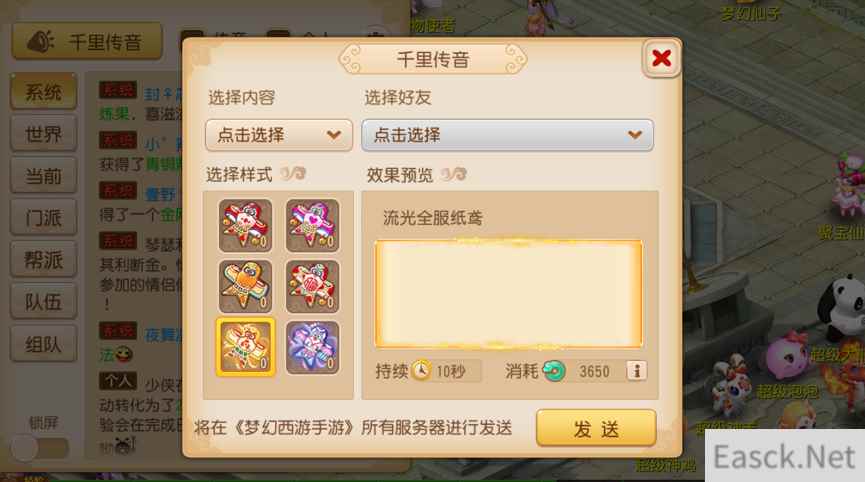865x482 pixels.
Task: Select the 系统 chat tab
Action: tap(44, 92)
